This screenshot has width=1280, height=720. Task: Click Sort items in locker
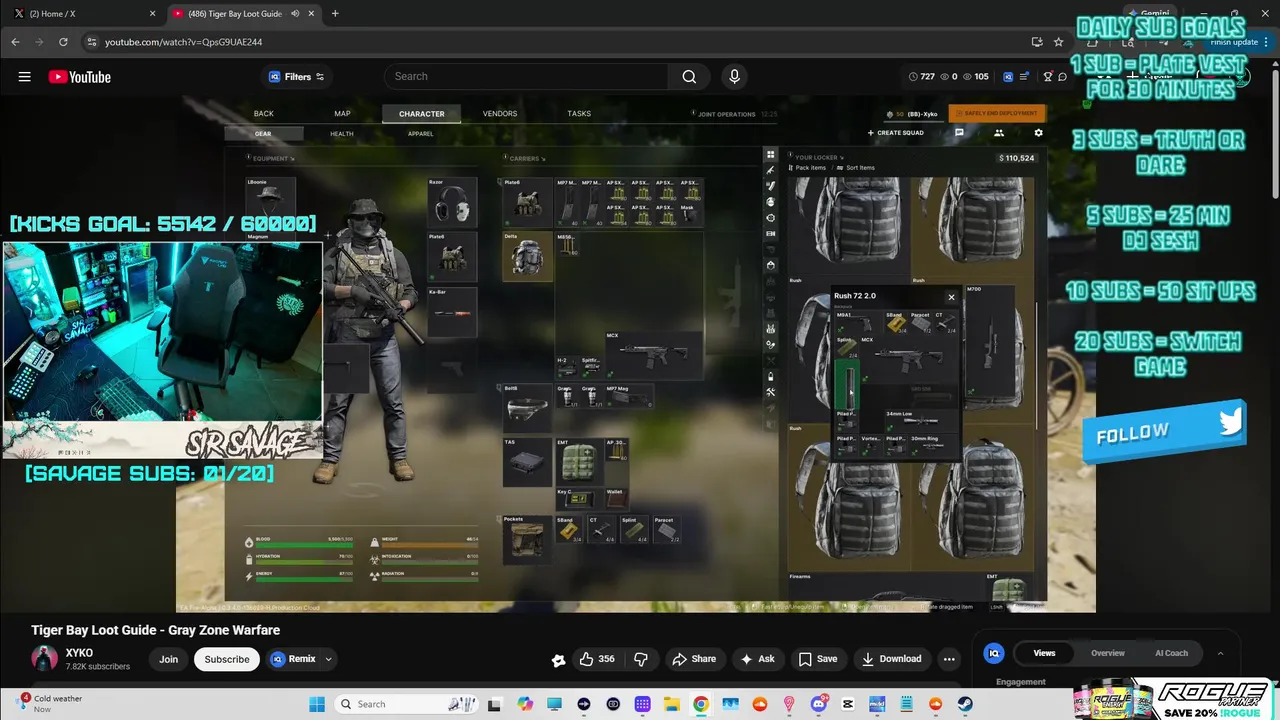point(855,168)
